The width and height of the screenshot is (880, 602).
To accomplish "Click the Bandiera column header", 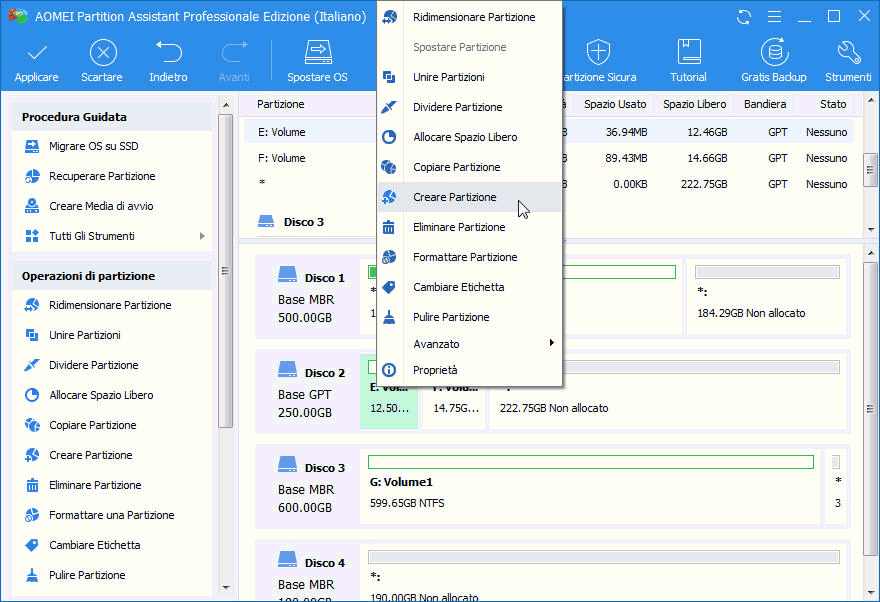I will (765, 104).
